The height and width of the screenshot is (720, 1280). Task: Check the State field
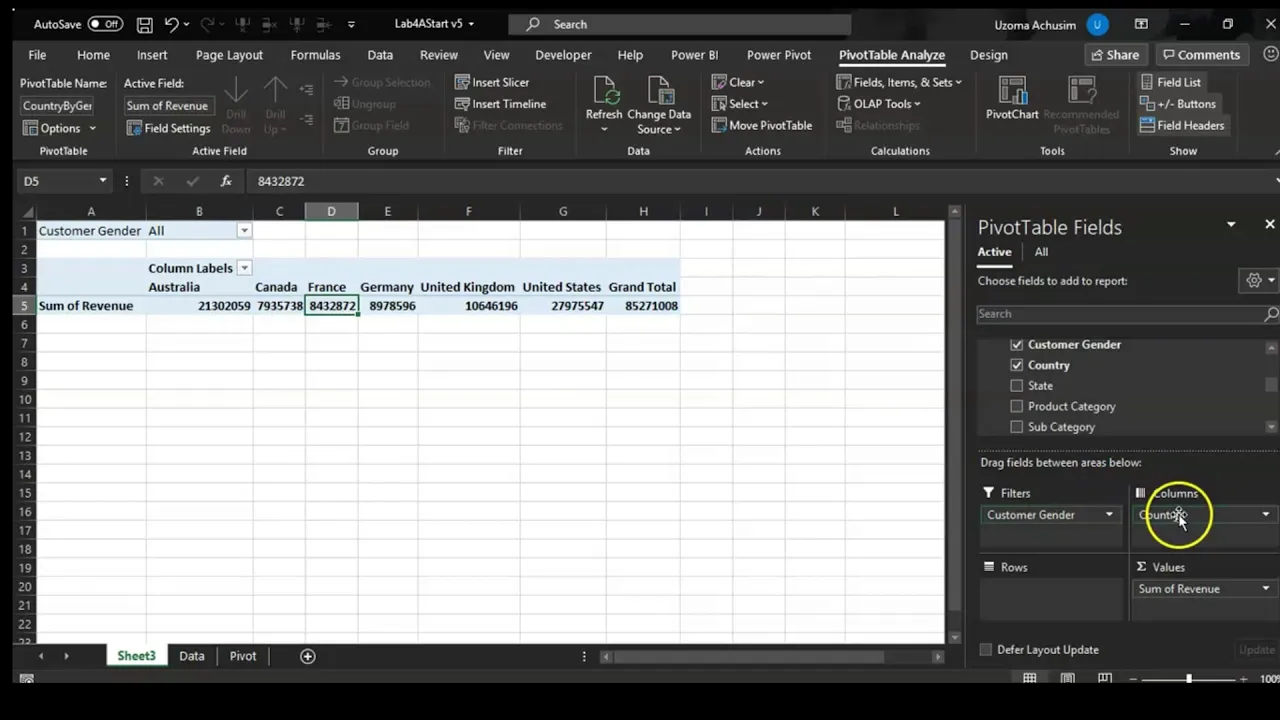(x=1017, y=386)
